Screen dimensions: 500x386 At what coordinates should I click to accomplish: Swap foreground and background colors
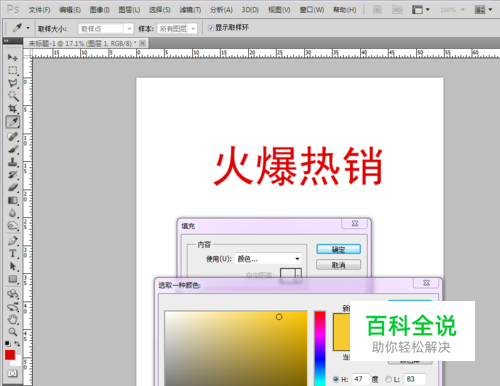(17, 343)
